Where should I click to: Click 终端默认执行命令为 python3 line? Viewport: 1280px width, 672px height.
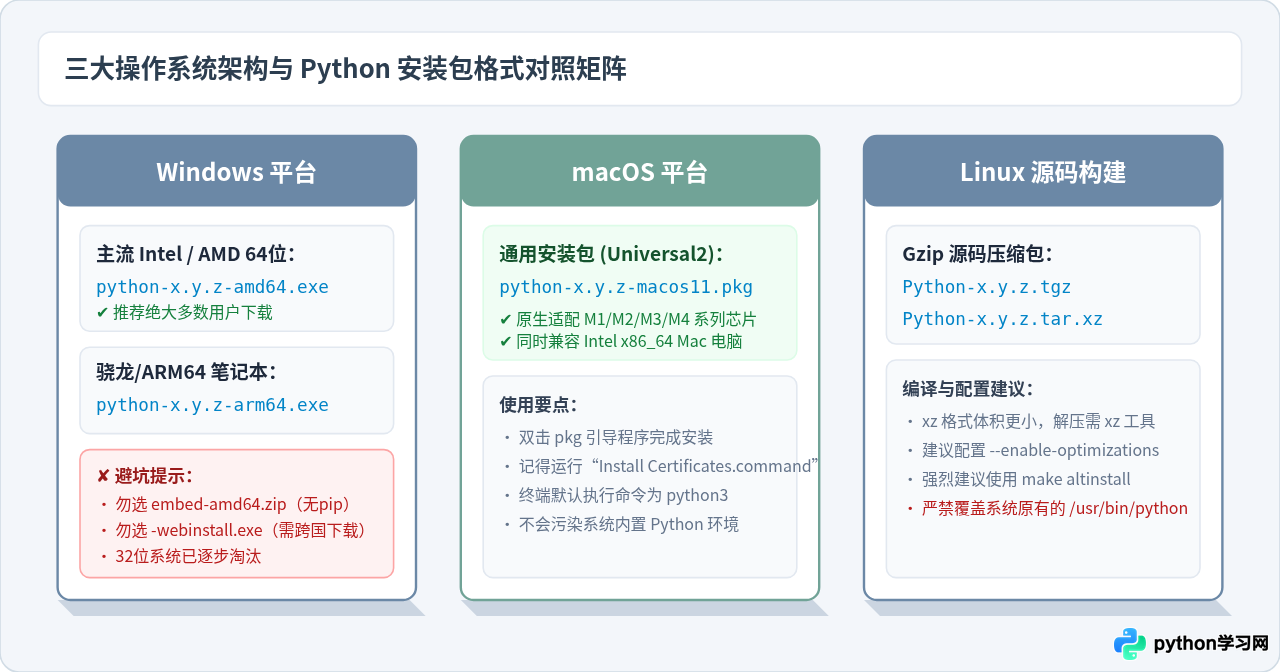[616, 495]
